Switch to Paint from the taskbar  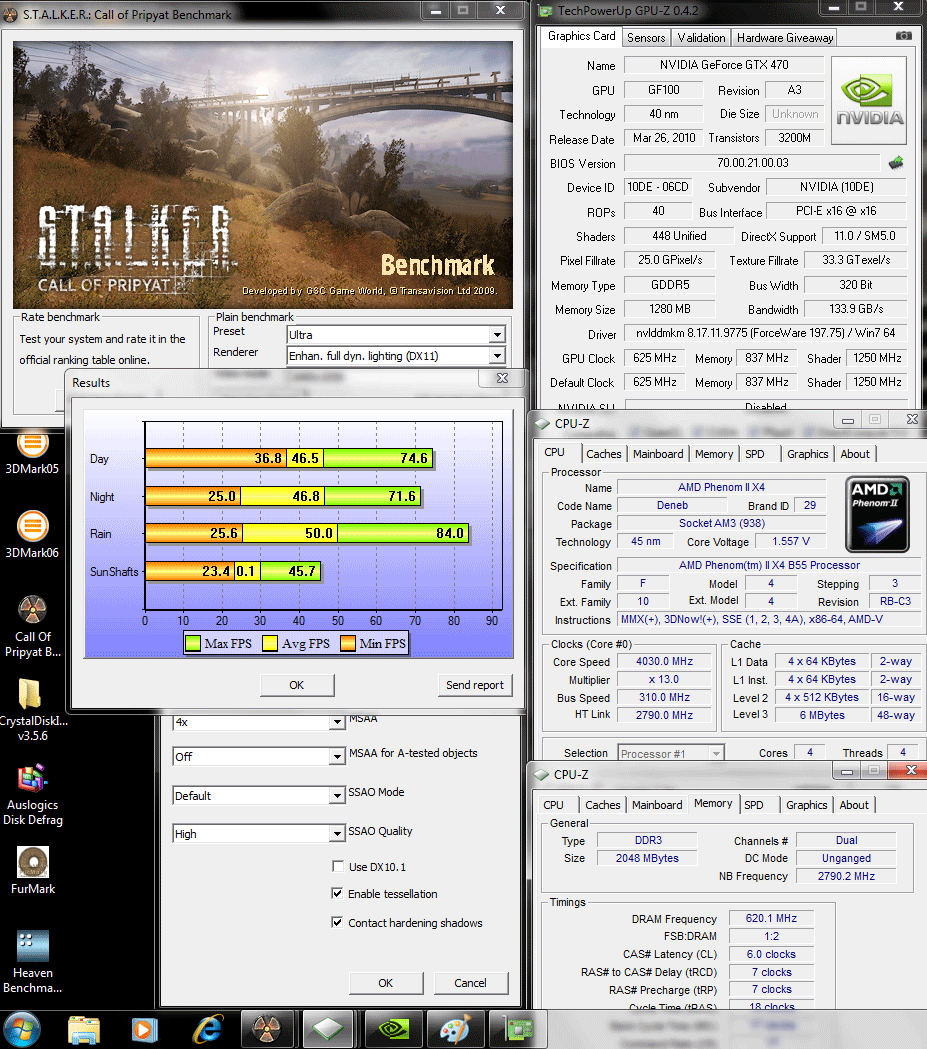tap(455, 1030)
